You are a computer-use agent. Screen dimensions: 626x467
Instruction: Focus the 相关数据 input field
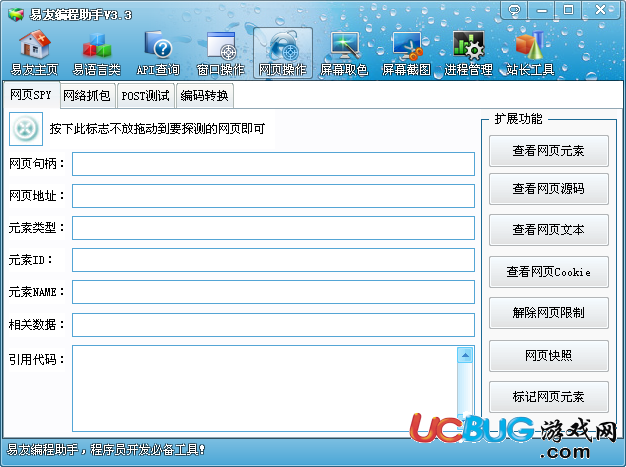tap(273, 325)
